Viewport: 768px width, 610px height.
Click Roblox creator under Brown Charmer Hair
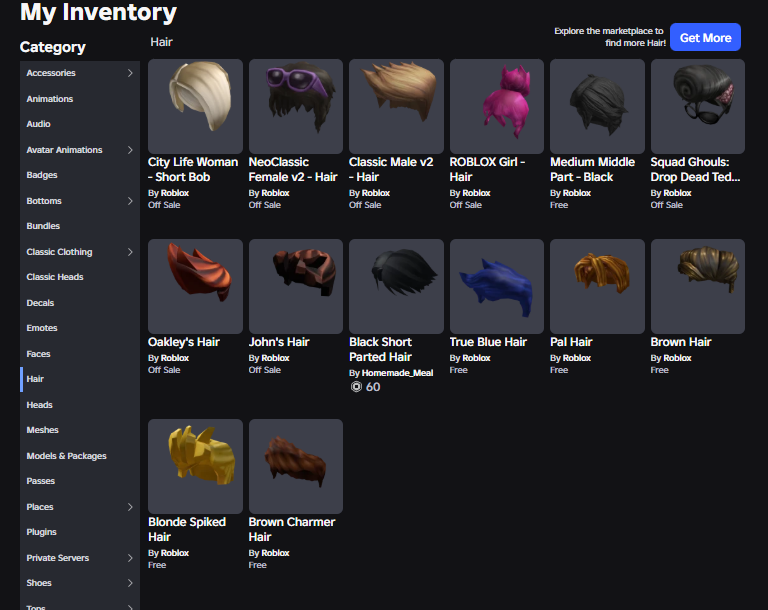pyautogui.click(x=275, y=553)
